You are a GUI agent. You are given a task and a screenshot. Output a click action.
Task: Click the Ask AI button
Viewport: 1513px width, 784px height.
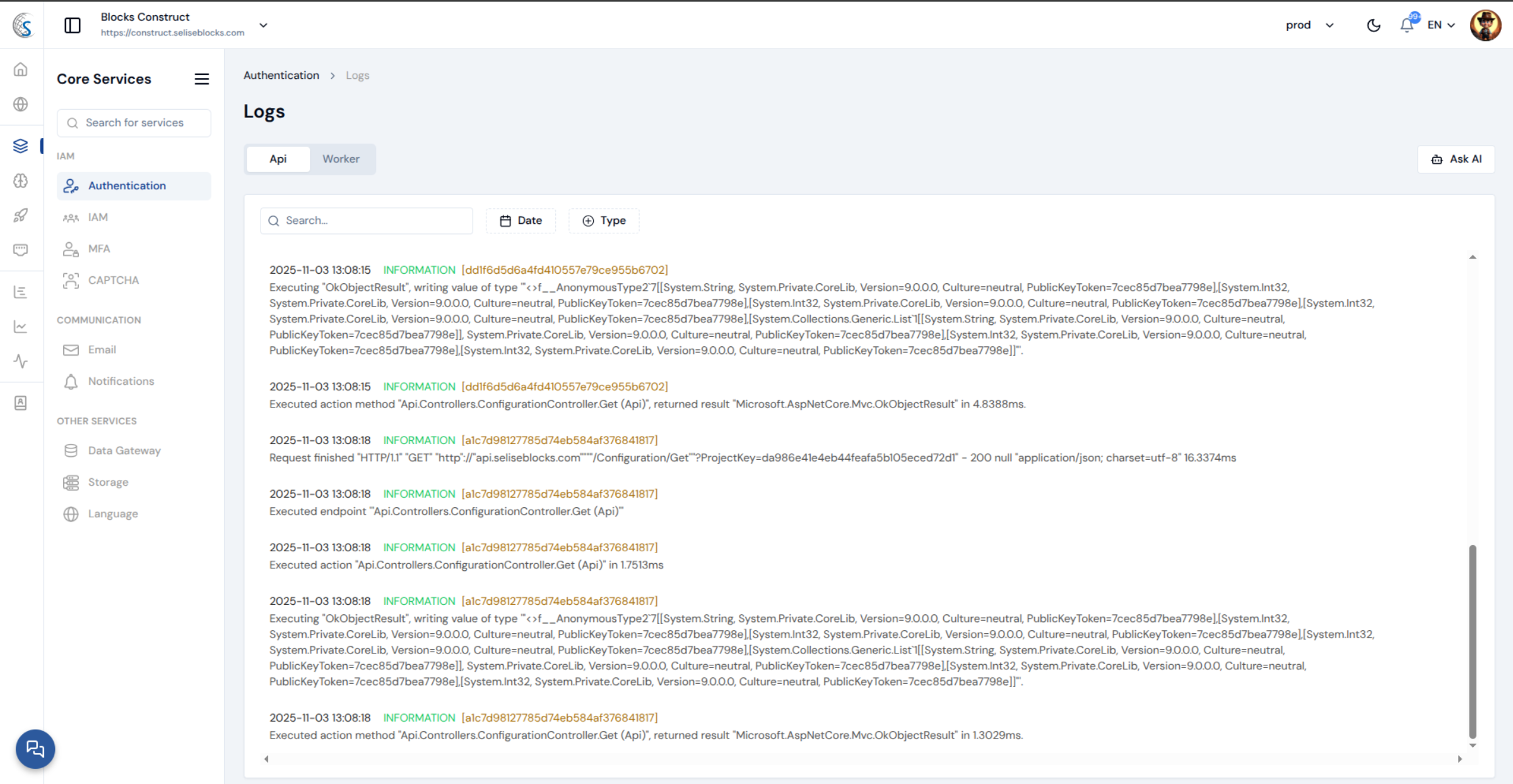(x=1456, y=159)
